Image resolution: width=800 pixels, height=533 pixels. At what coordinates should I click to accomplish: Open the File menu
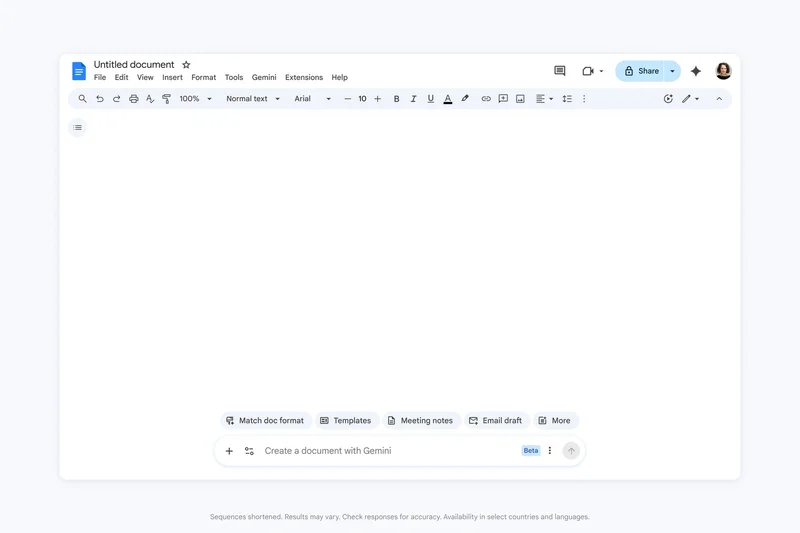(x=100, y=78)
